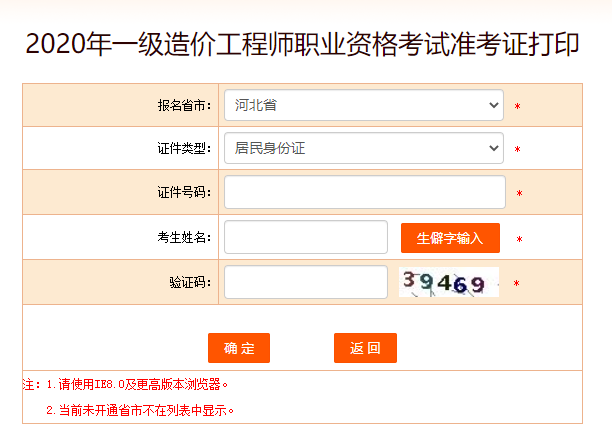Open the 报名省市 province dropdown

click(364, 104)
